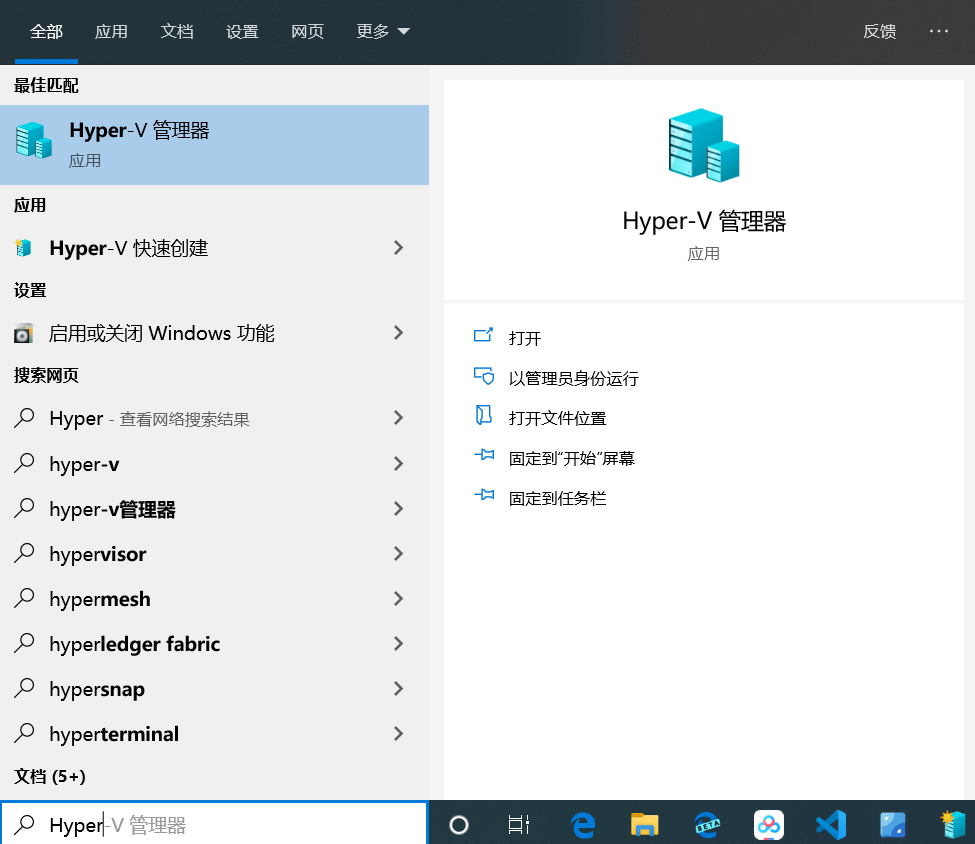Select the hypersnap web suggestion
The width and height of the screenshot is (975, 844).
[x=214, y=689]
